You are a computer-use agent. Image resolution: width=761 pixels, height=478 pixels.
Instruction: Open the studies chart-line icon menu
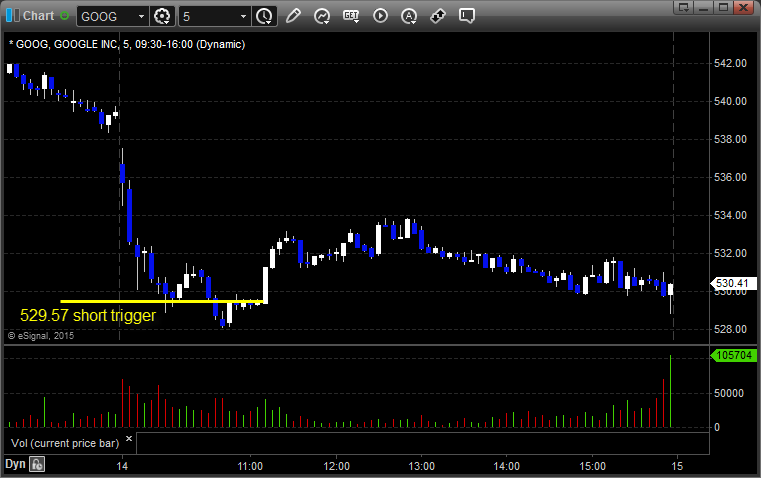click(x=322, y=16)
